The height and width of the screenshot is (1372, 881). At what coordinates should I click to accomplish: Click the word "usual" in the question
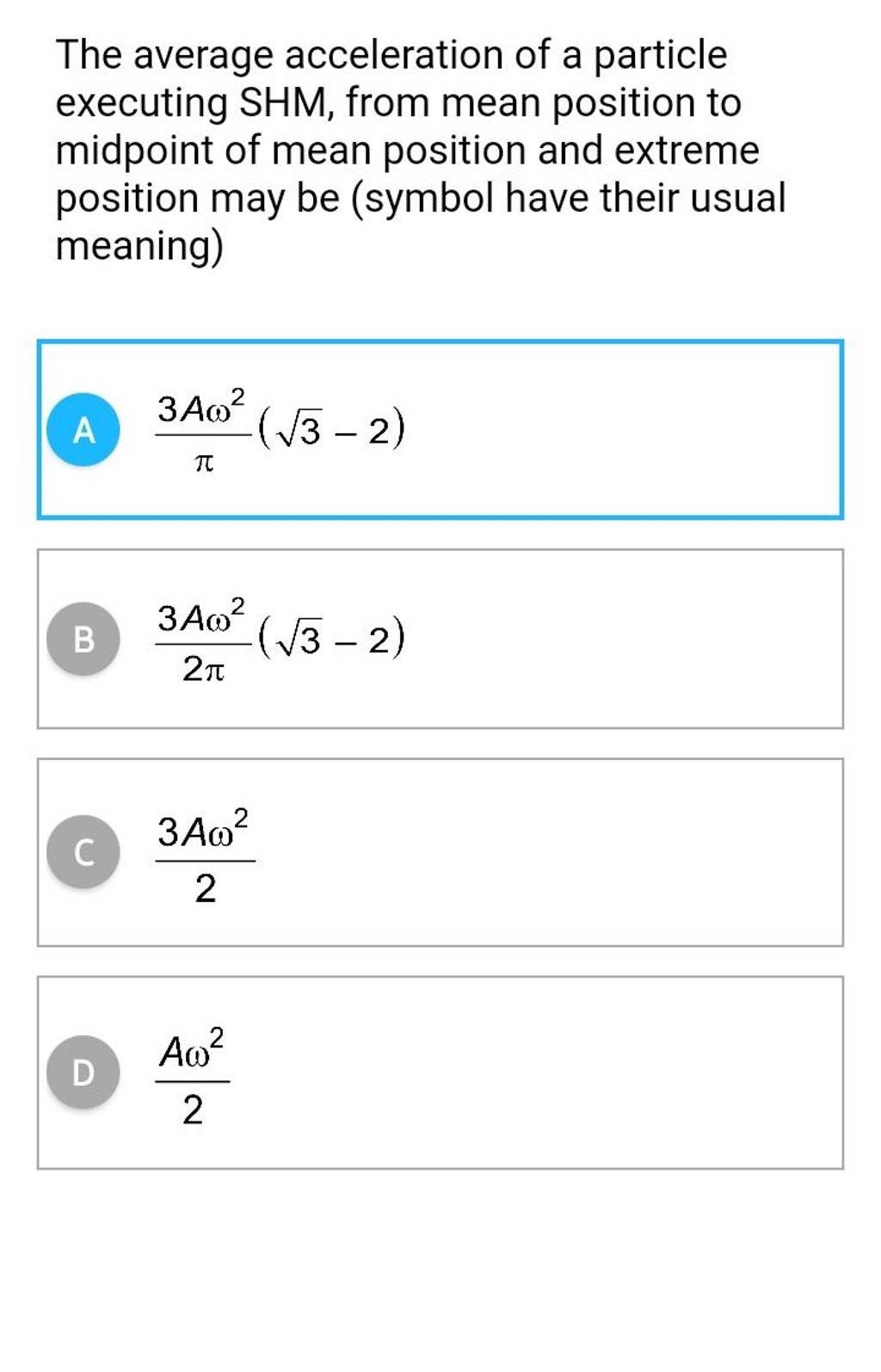coord(738,199)
